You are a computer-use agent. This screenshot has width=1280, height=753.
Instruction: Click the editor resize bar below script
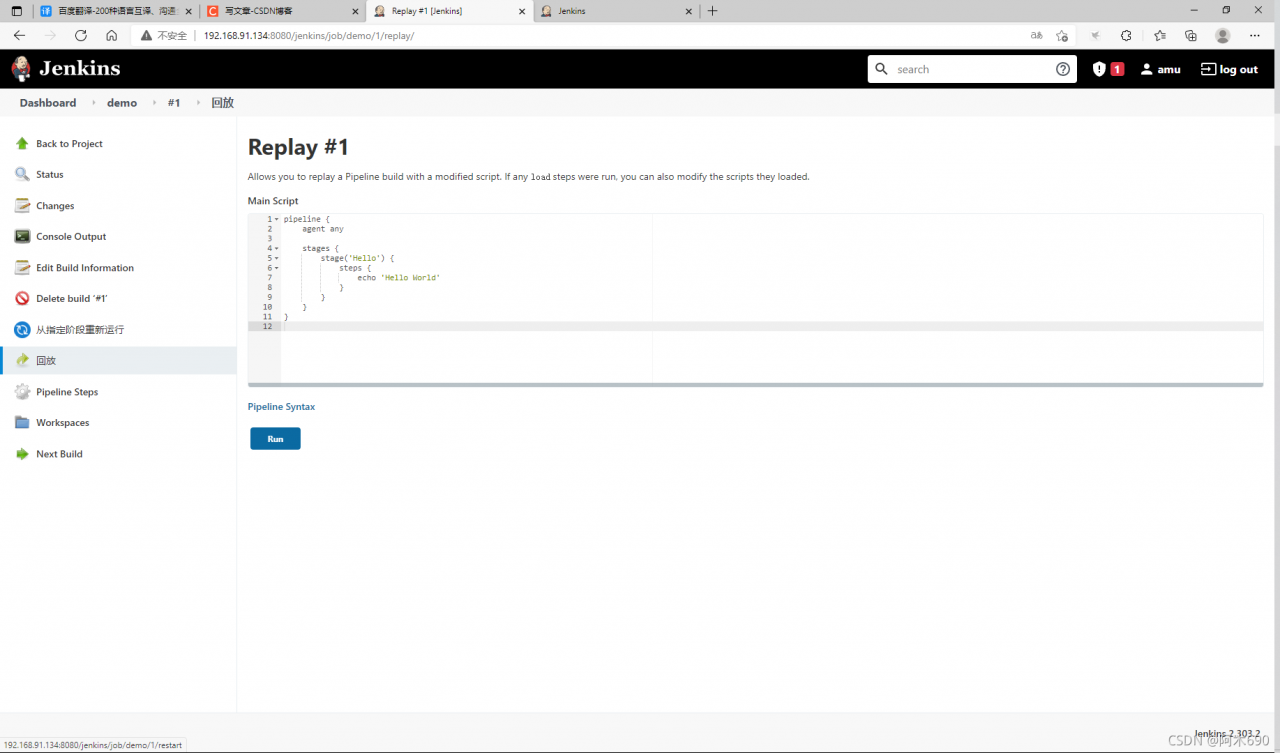[755, 384]
